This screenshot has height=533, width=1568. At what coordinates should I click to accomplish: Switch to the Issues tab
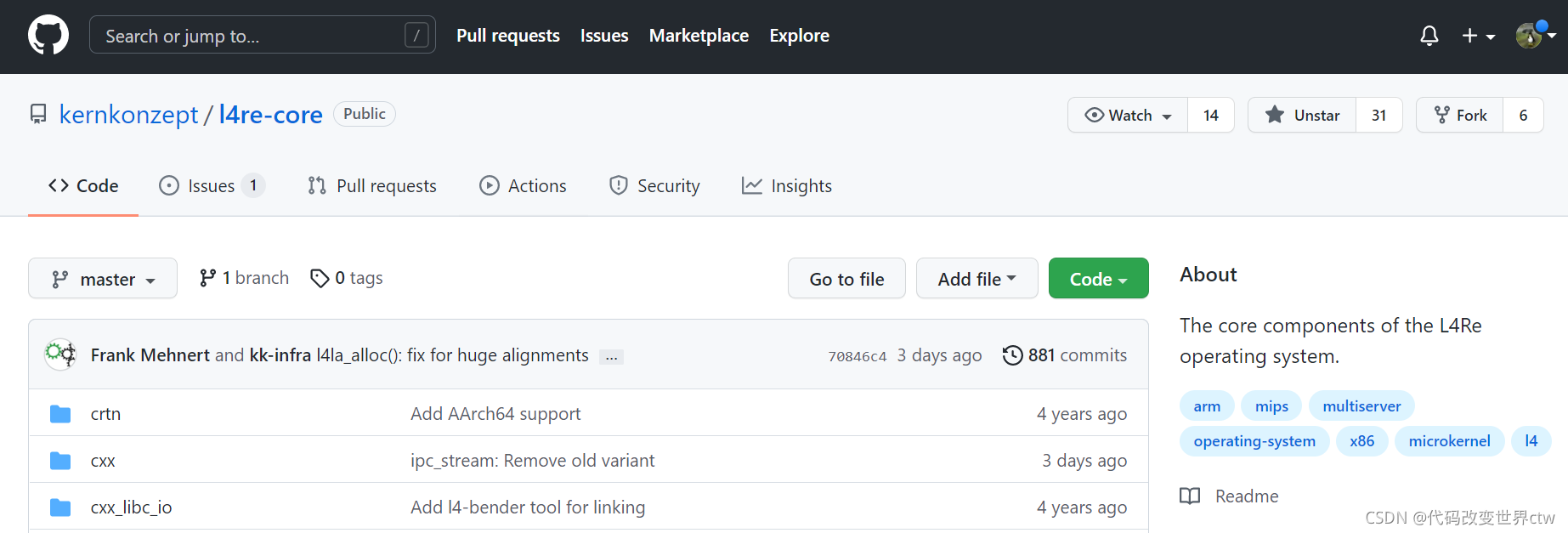tap(212, 186)
